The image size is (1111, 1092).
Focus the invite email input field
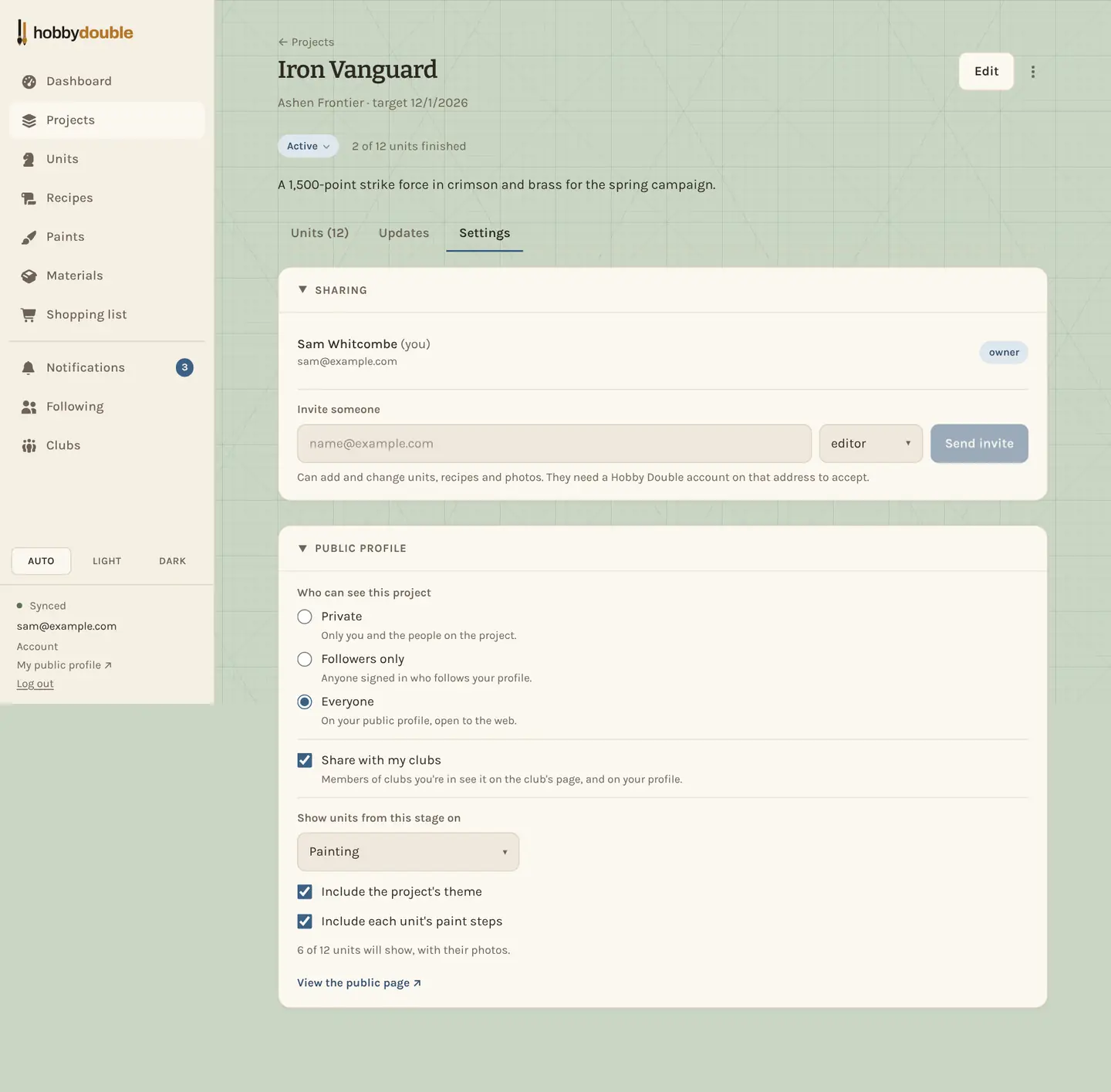click(554, 444)
